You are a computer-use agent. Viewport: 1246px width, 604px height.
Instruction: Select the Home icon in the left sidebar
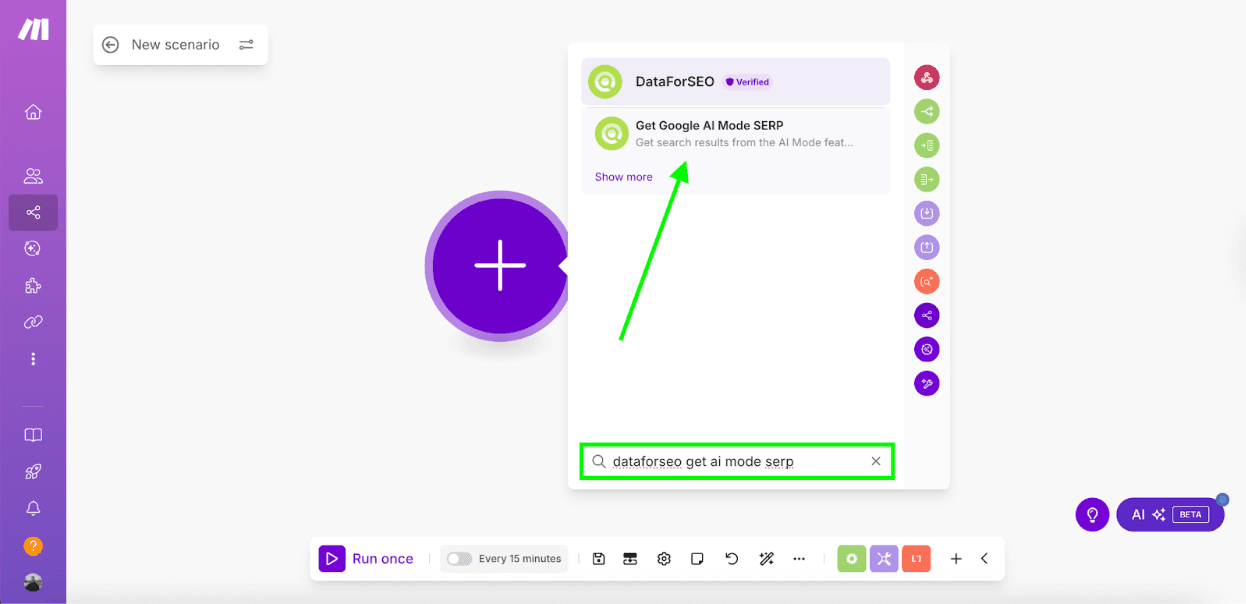pos(33,112)
